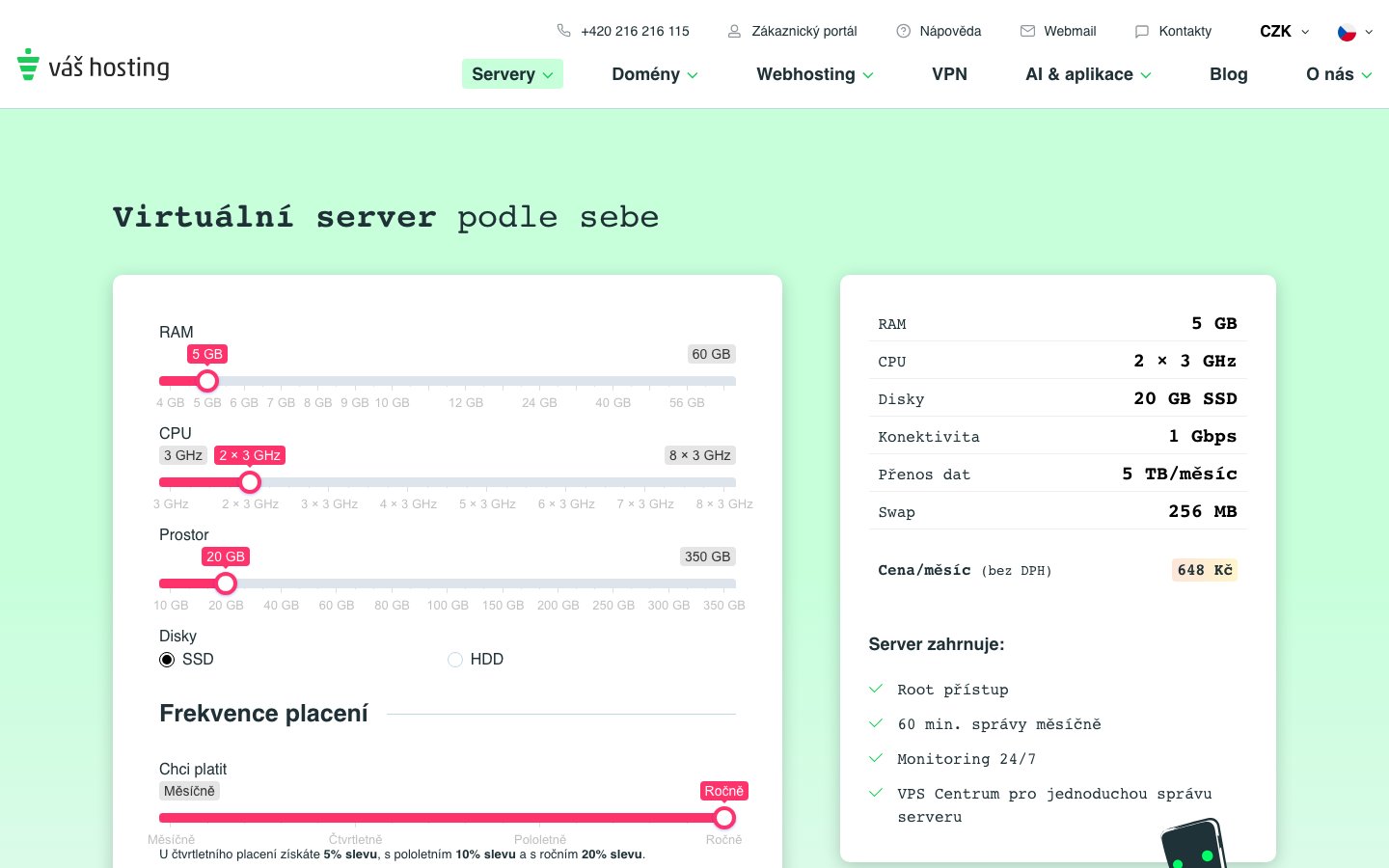Image resolution: width=1389 pixels, height=868 pixels.
Task: Expand the language chevron next to flag
Action: click(1369, 32)
